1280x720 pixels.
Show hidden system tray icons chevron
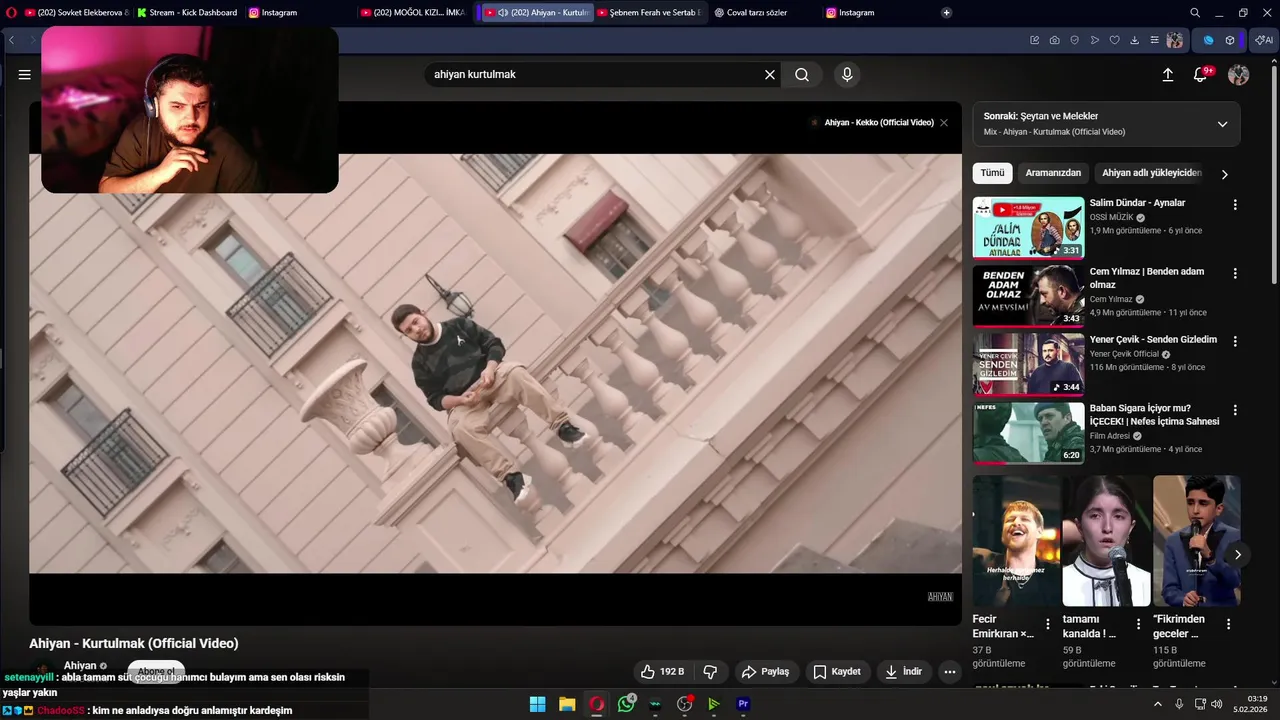[x=1158, y=704]
